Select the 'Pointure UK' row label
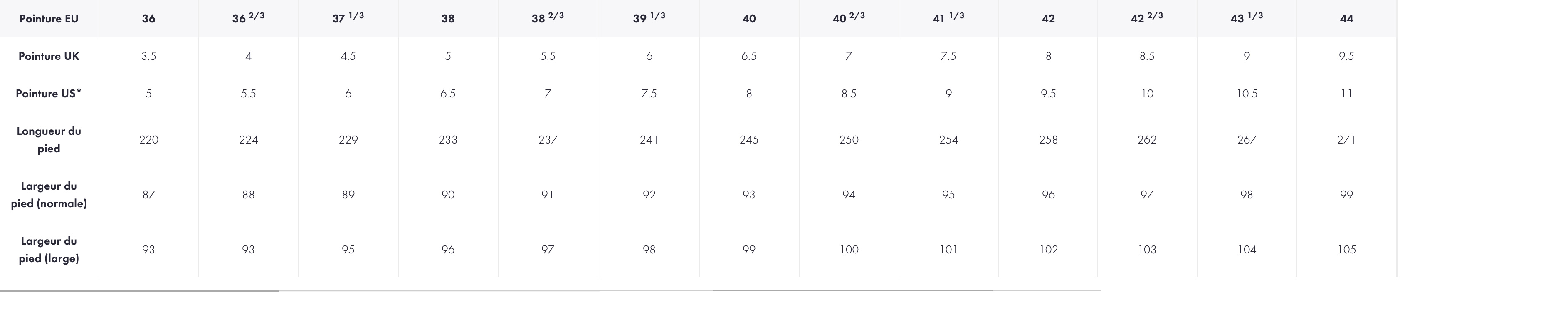The image size is (1568, 332). 49,56
